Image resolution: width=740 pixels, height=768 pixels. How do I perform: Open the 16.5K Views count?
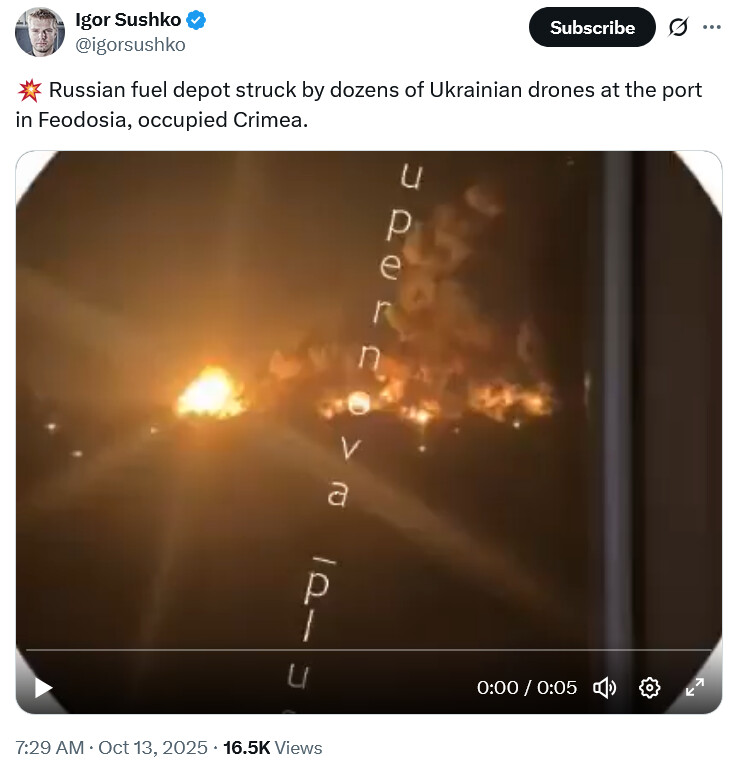coord(273,747)
